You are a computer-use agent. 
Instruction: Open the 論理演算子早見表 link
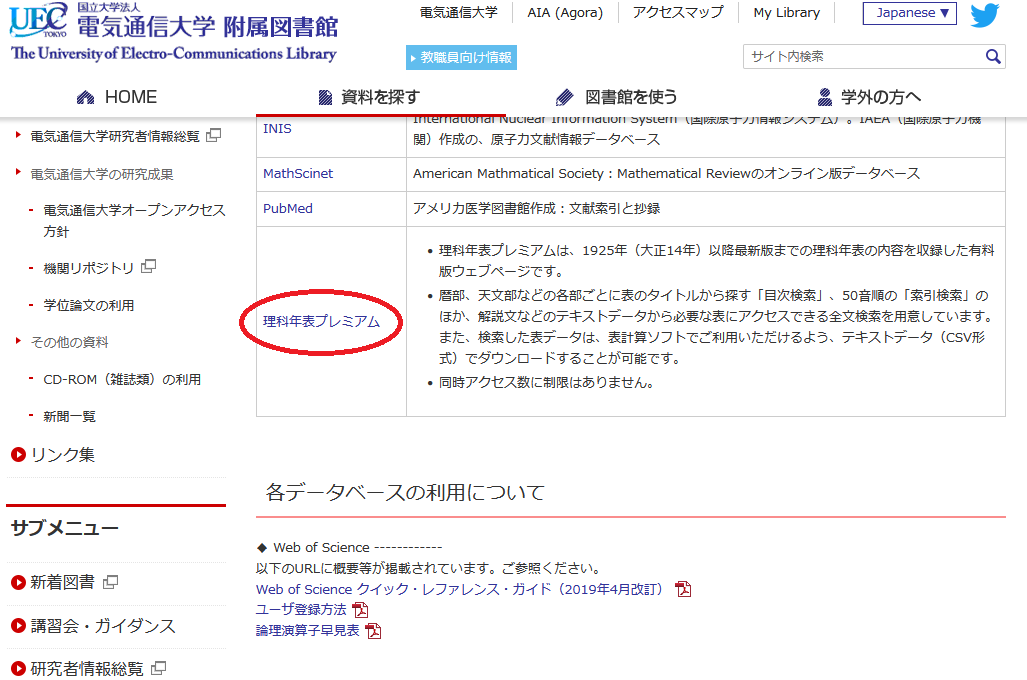[307, 631]
